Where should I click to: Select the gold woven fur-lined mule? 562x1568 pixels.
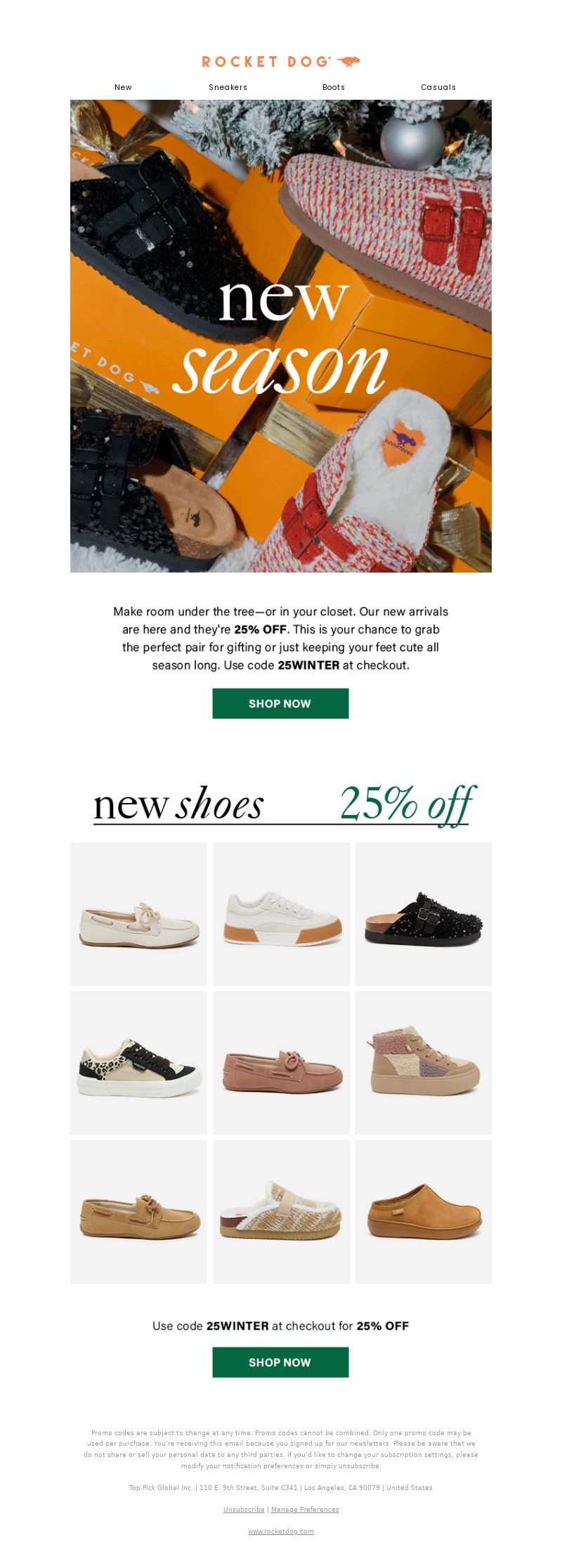click(x=281, y=1212)
